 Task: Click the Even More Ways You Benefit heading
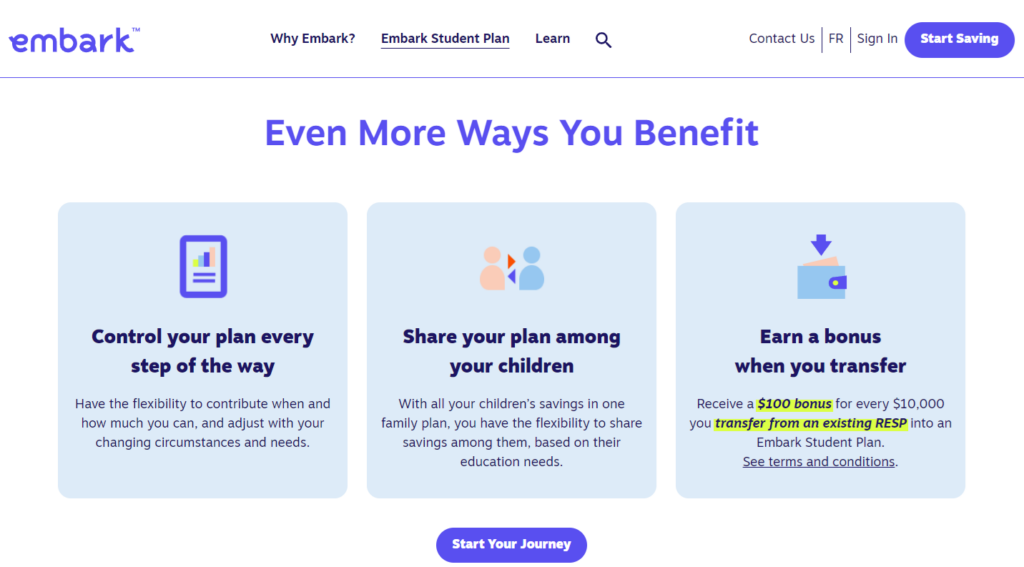coord(511,133)
